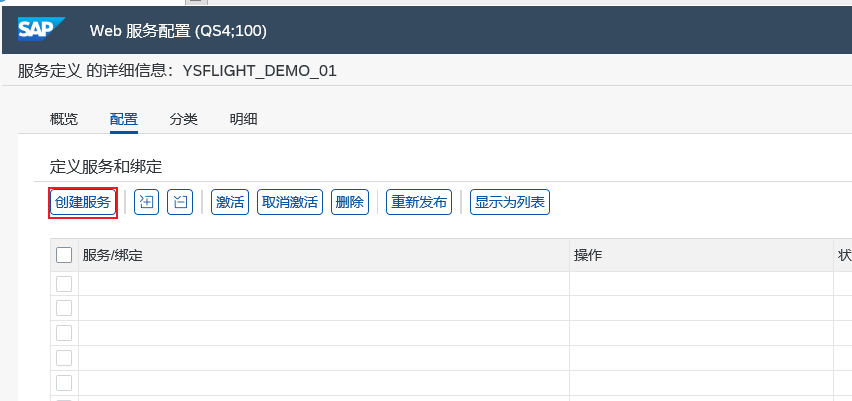This screenshot has width=852, height=401.
Task: Click the 取消激活 toolbar button
Action: 290,202
